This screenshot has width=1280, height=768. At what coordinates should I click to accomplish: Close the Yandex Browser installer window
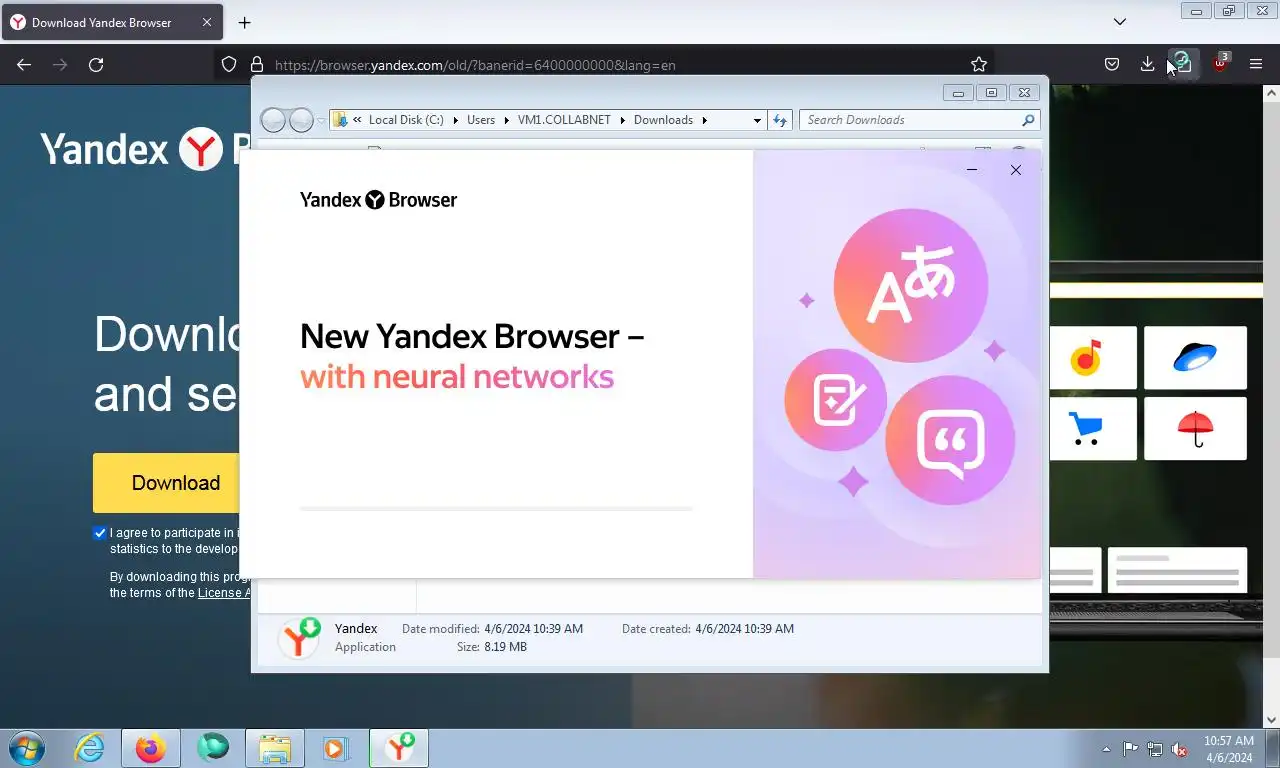click(1016, 170)
